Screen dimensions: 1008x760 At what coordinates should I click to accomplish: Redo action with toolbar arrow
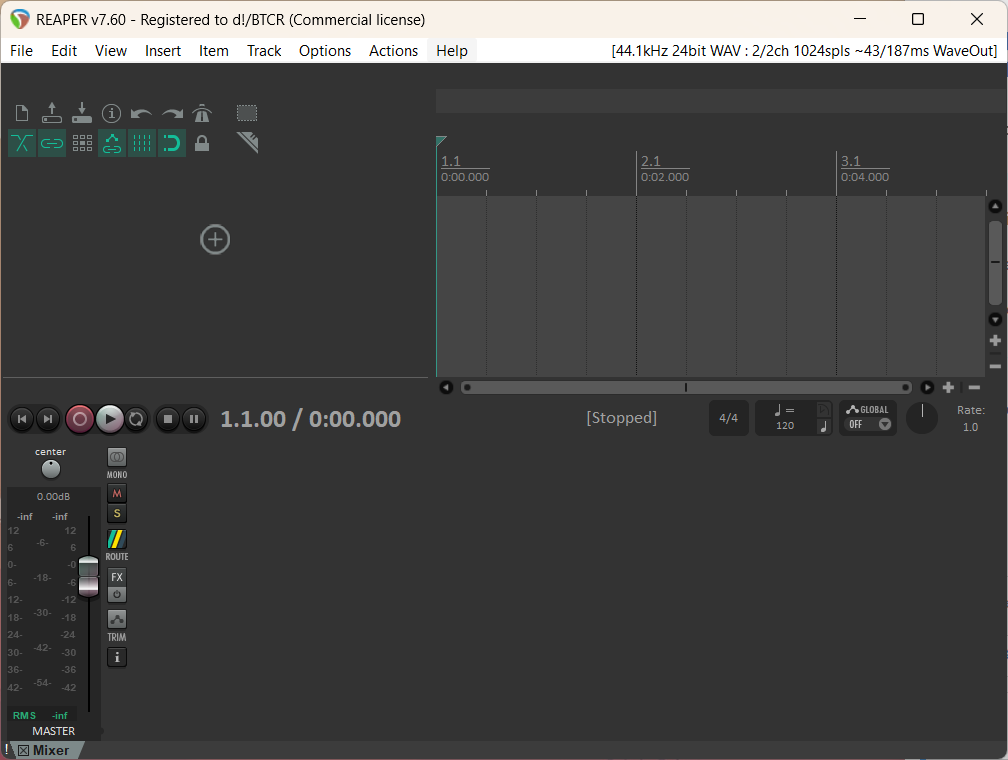tap(172, 114)
